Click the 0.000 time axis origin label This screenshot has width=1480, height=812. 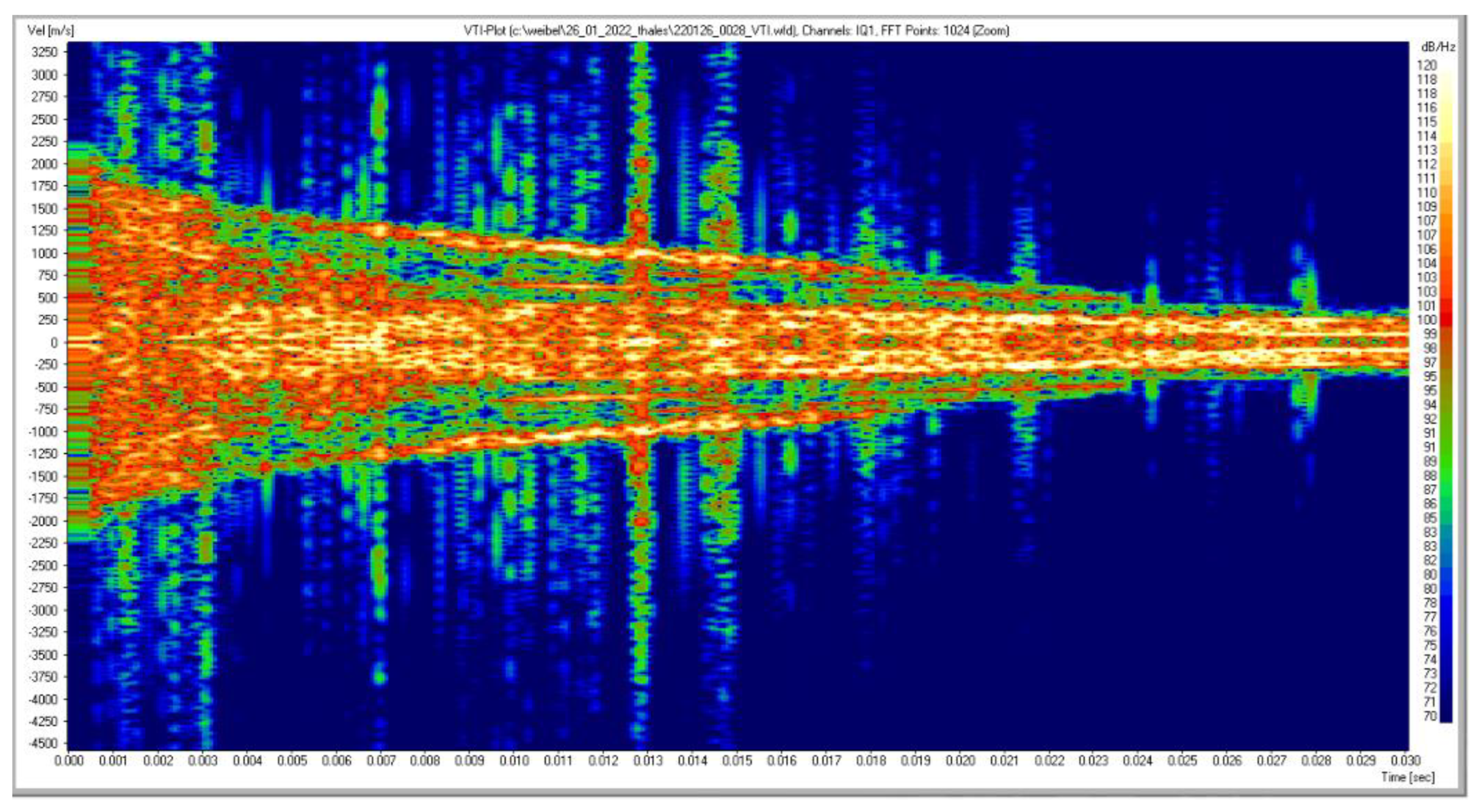69,761
